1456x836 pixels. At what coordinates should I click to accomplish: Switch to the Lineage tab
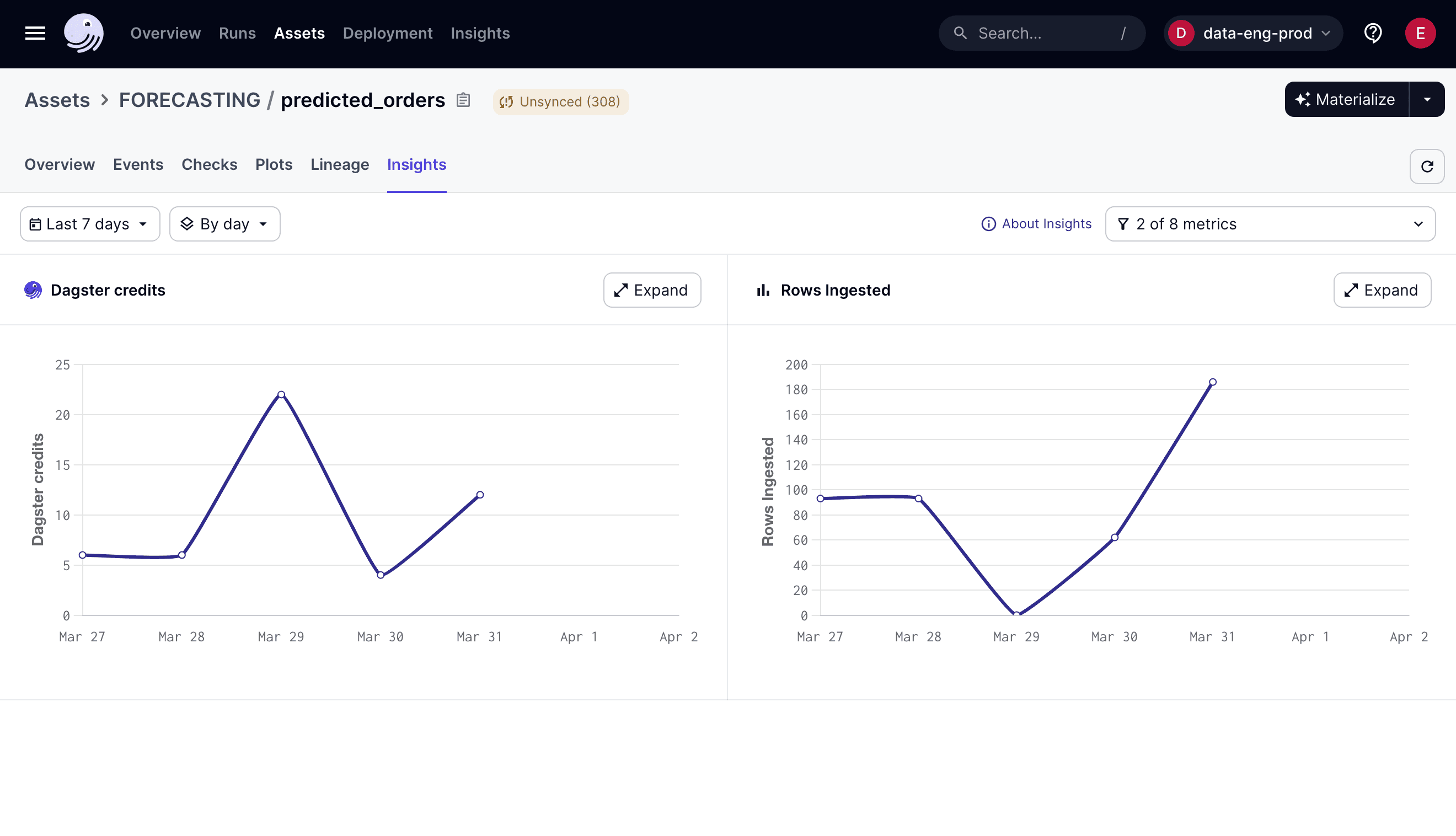[x=340, y=165]
